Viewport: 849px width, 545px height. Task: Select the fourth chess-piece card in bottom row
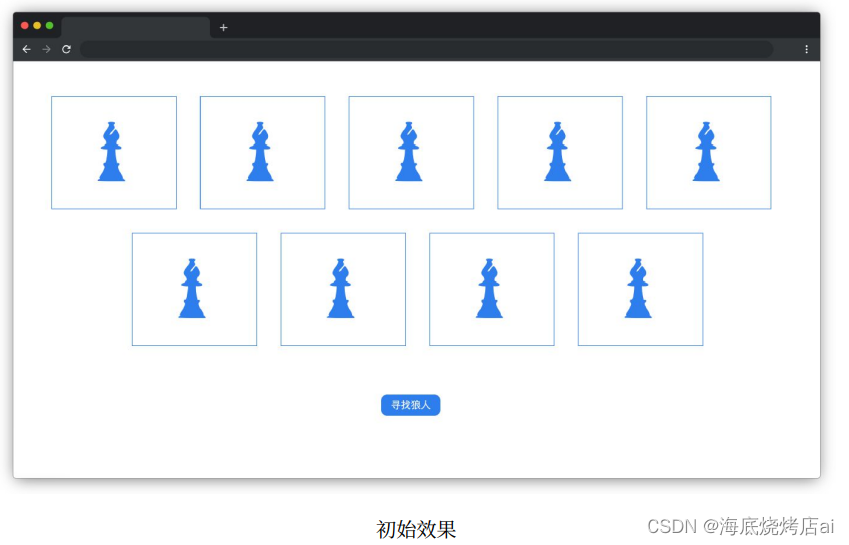[641, 289]
